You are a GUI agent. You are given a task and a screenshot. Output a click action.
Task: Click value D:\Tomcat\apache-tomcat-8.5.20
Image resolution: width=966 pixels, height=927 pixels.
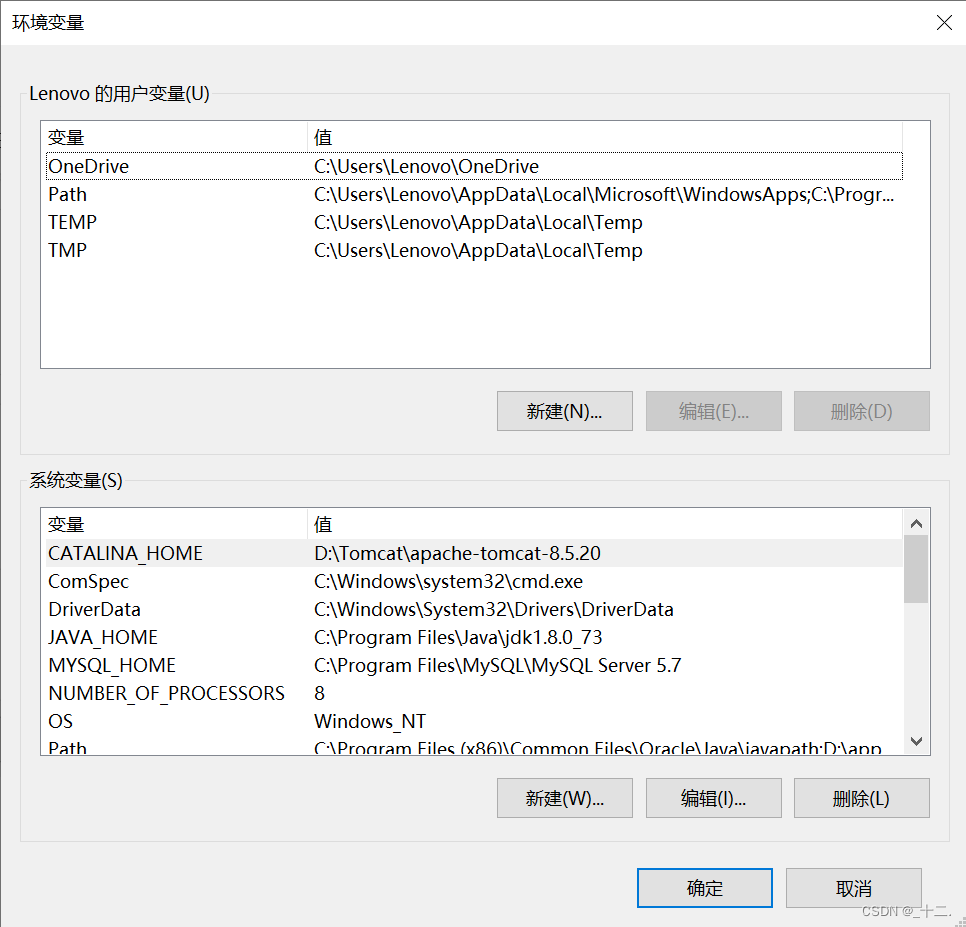pos(457,553)
